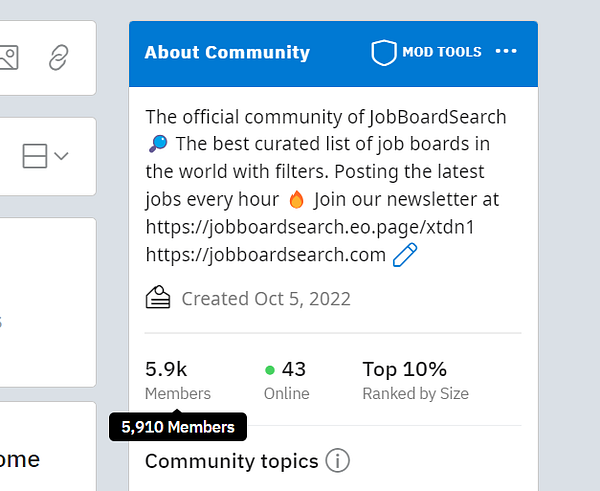Click the link icon in the post toolbar
Viewport: 600px width, 491px height.
point(59,58)
